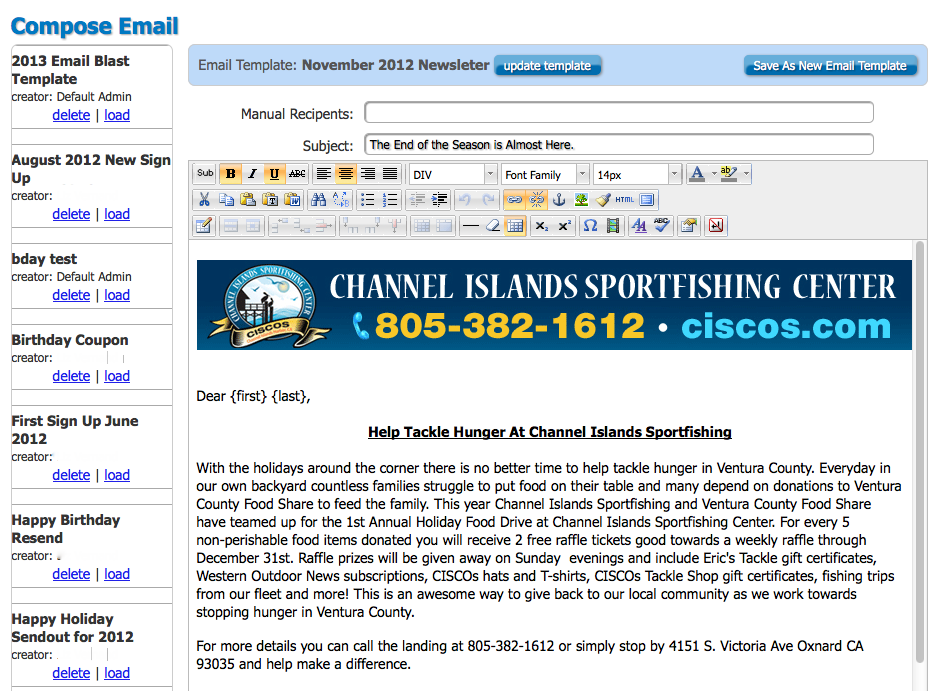Toggle italic formatting
Viewport: 943px width, 691px height.
click(x=253, y=174)
